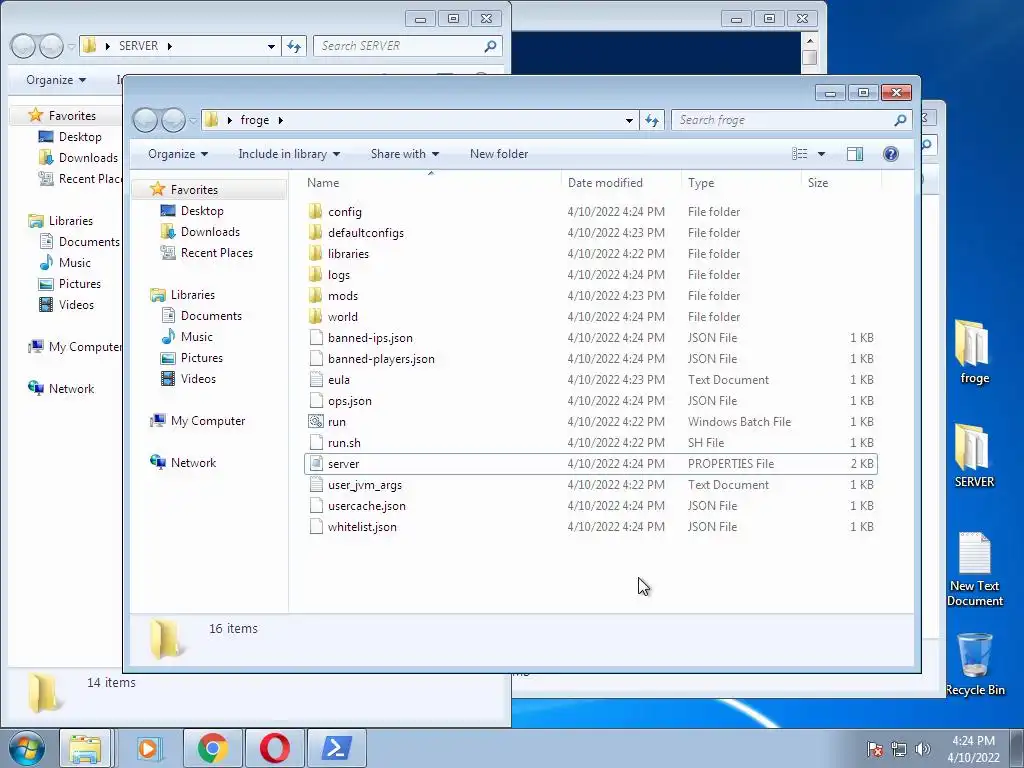The width and height of the screenshot is (1024, 768).
Task: Sort by Size column header
Action: tap(841, 183)
